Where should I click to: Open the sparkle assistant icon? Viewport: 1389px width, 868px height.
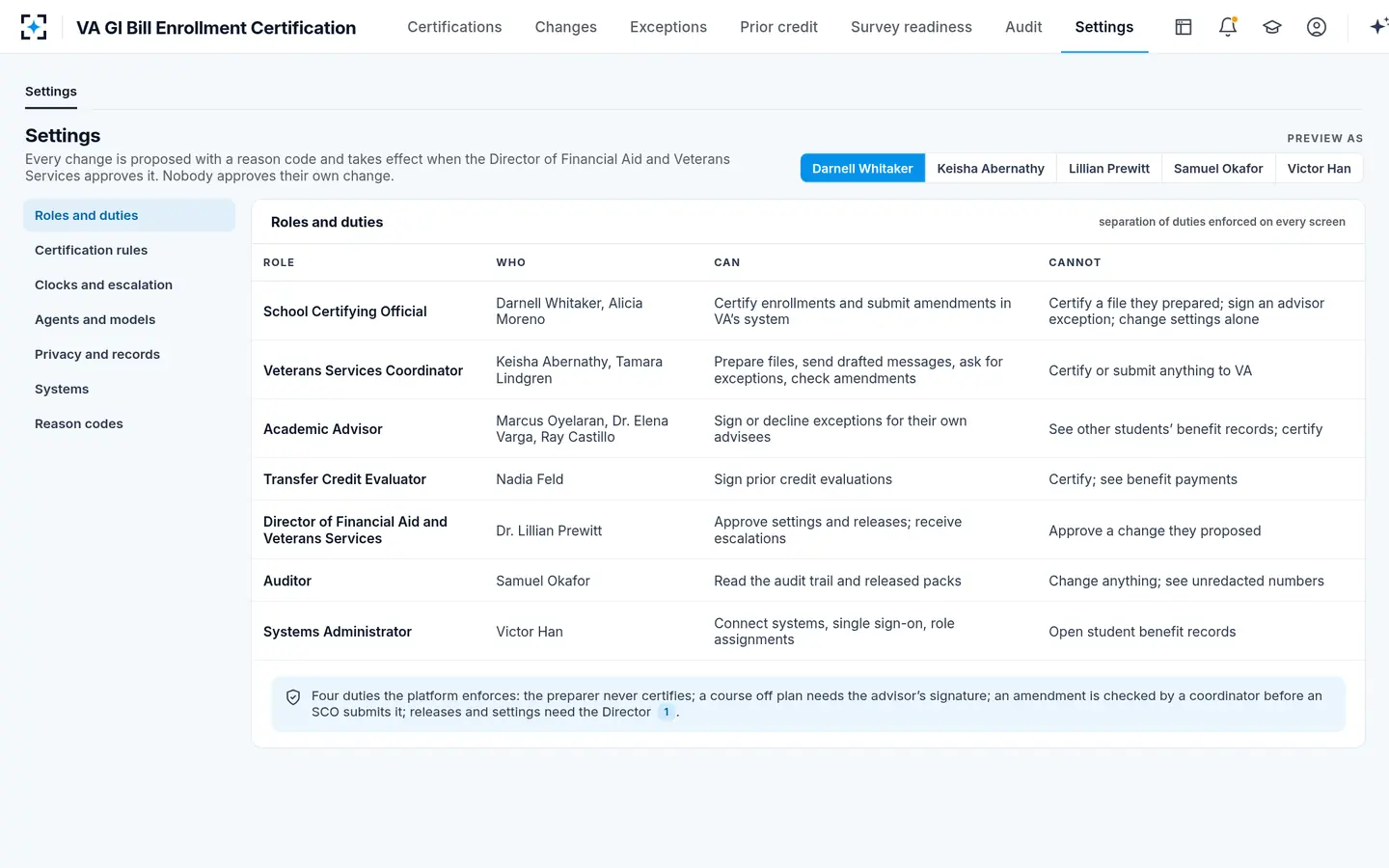1378,27
